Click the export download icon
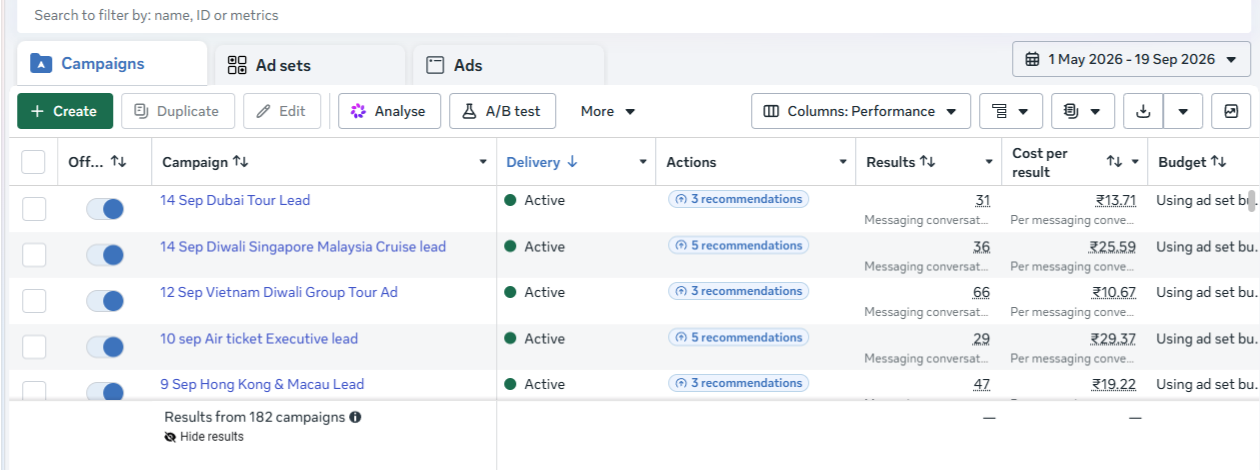This screenshot has width=1260, height=470. [x=1143, y=111]
